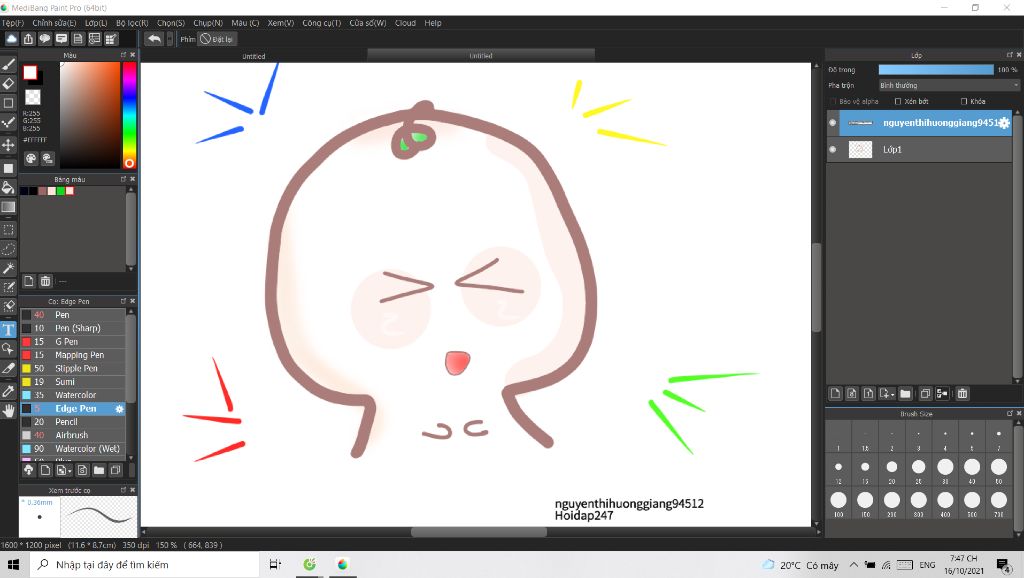Open weather widget showing 20°C Có mây
The image size is (1024, 578).
coord(801,565)
